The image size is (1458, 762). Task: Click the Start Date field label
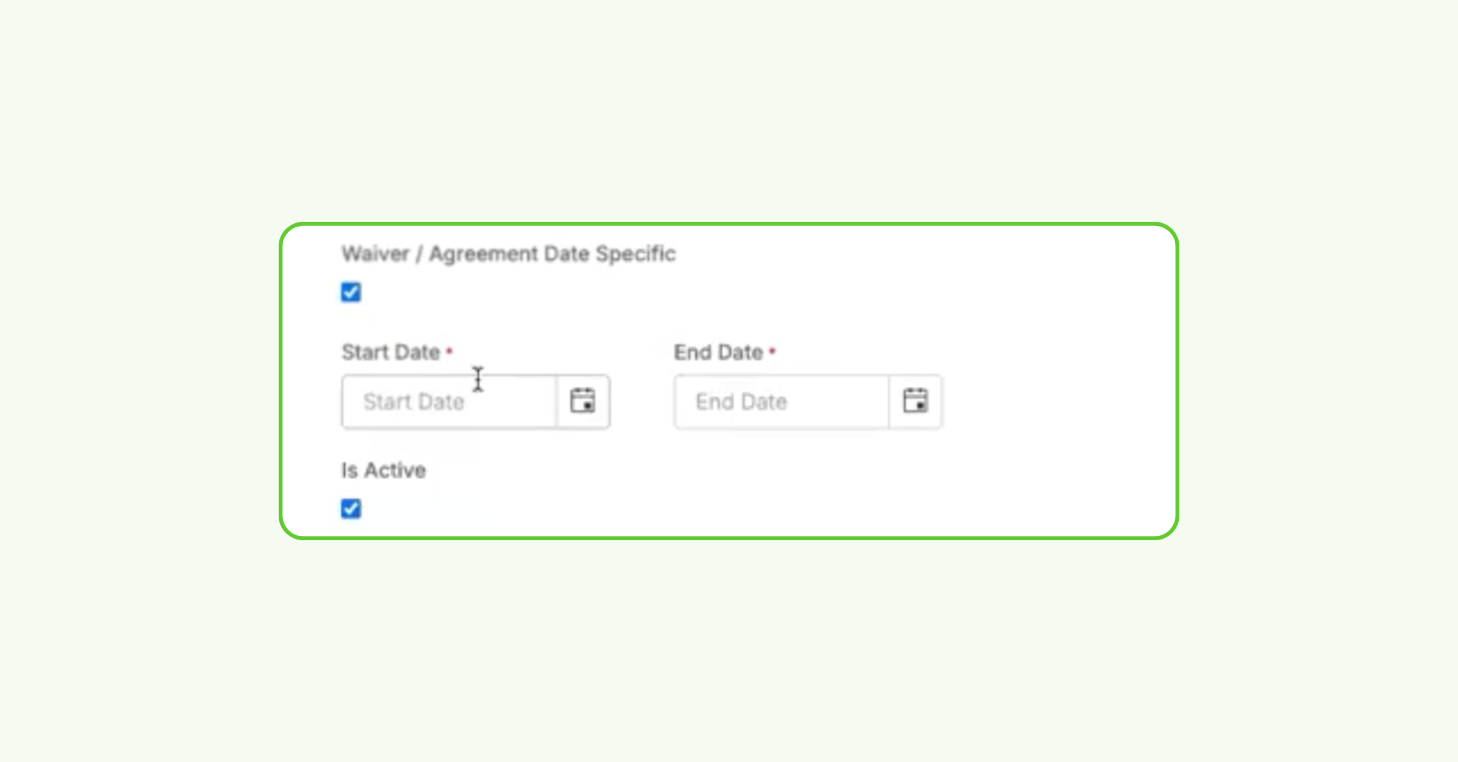click(x=391, y=352)
